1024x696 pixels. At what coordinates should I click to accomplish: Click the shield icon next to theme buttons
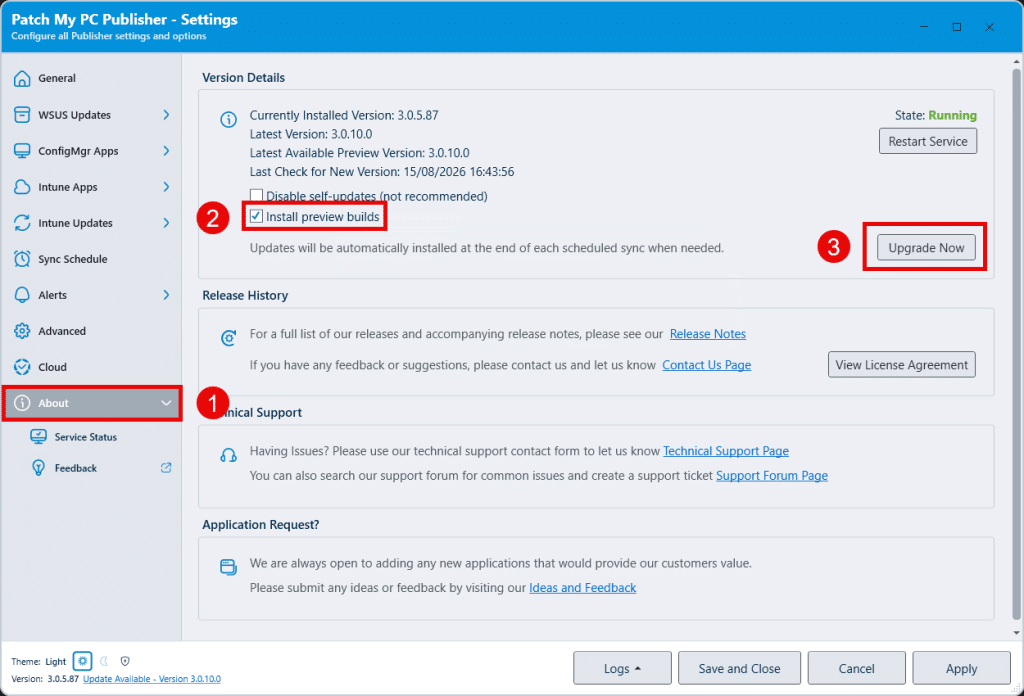(x=125, y=661)
